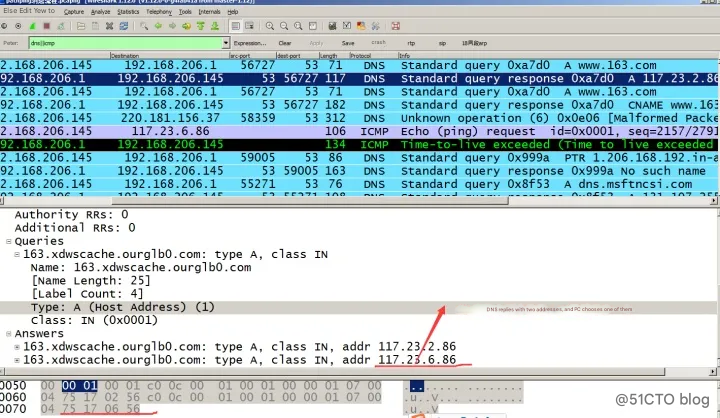Click the Expression... button

pyautogui.click(x=250, y=43)
